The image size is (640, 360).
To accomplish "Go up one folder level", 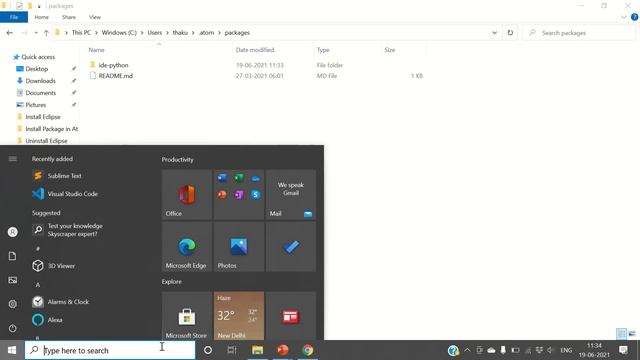I will coord(46,33).
